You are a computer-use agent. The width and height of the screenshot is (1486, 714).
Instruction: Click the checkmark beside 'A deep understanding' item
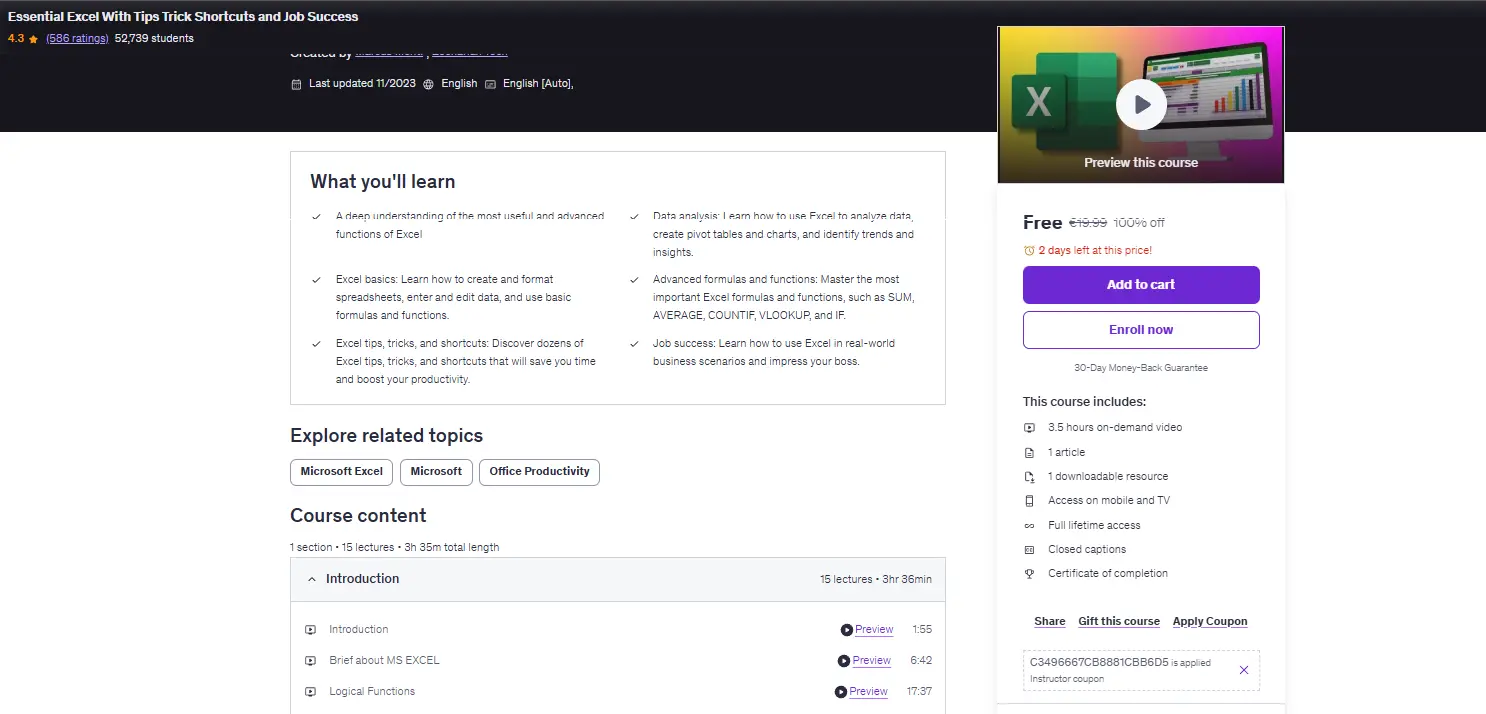pyautogui.click(x=316, y=216)
